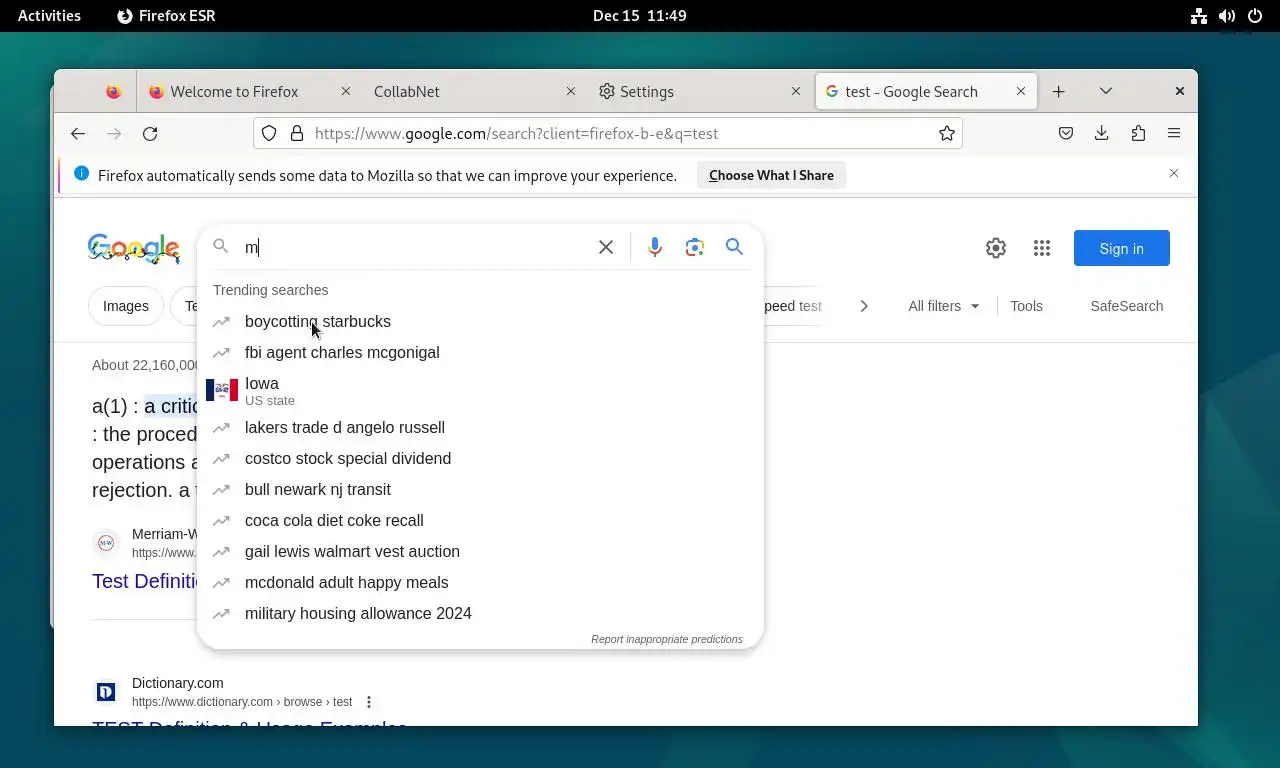Open the Google apps grid icon
The height and width of the screenshot is (768, 1280).
click(1042, 248)
